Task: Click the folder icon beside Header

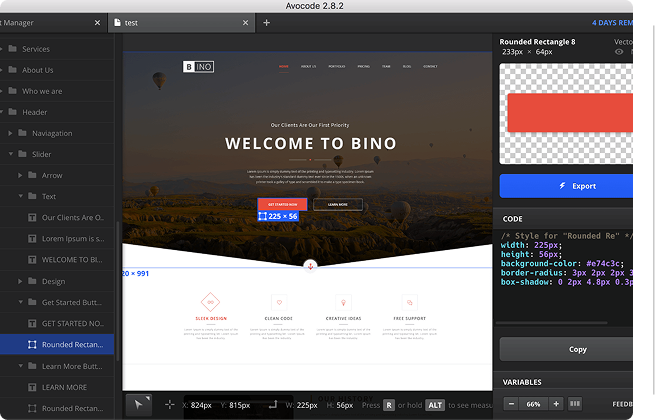Action: [13, 112]
